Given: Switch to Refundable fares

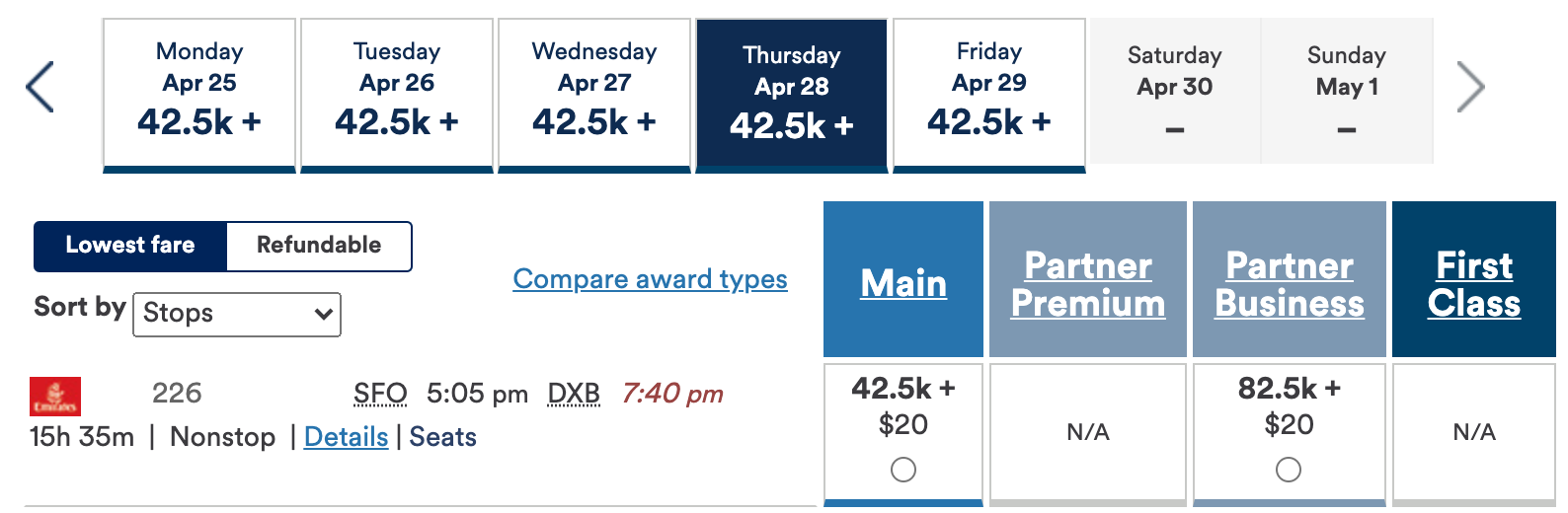Looking at the screenshot, I should coord(318,246).
